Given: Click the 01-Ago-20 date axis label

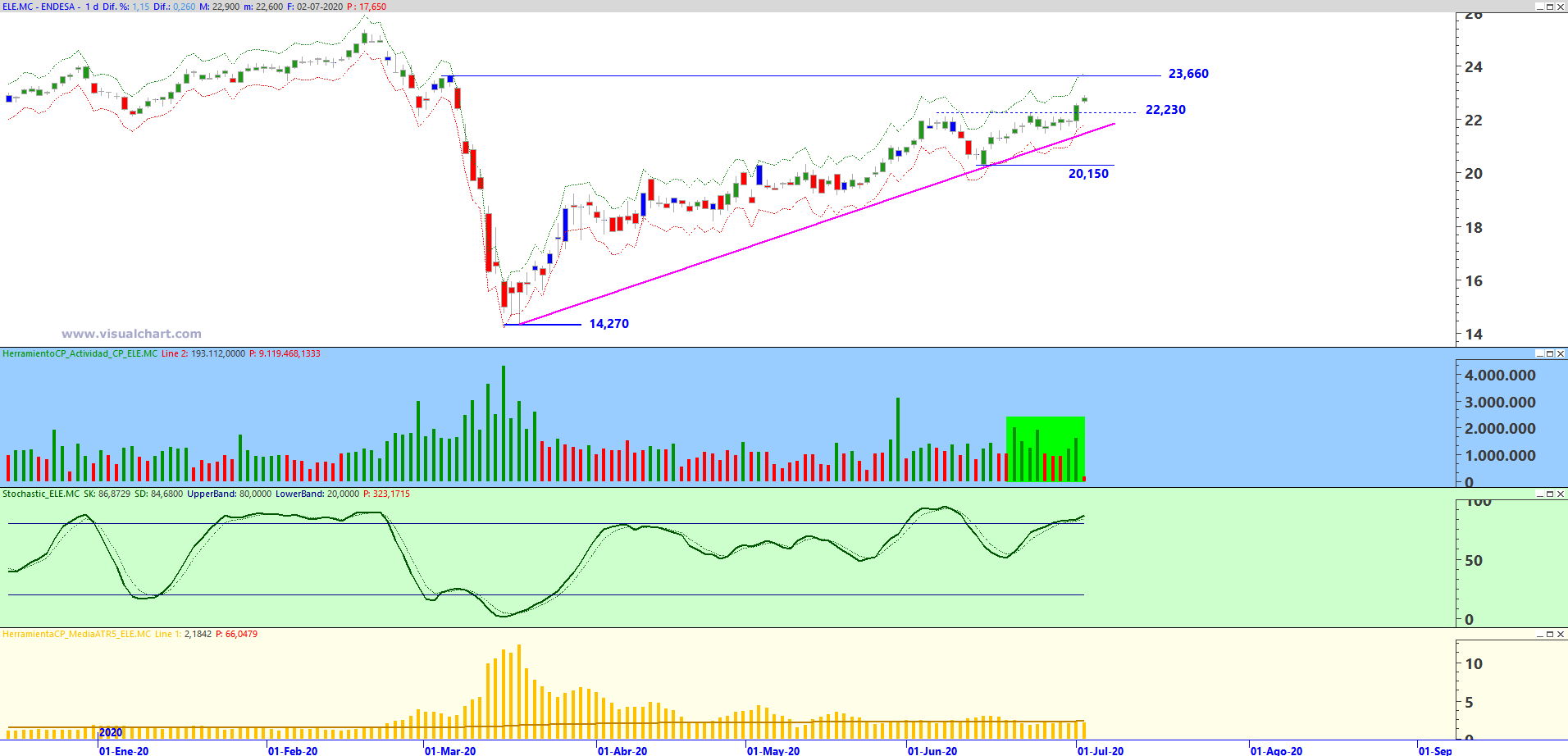Looking at the screenshot, I should click(x=1276, y=750).
